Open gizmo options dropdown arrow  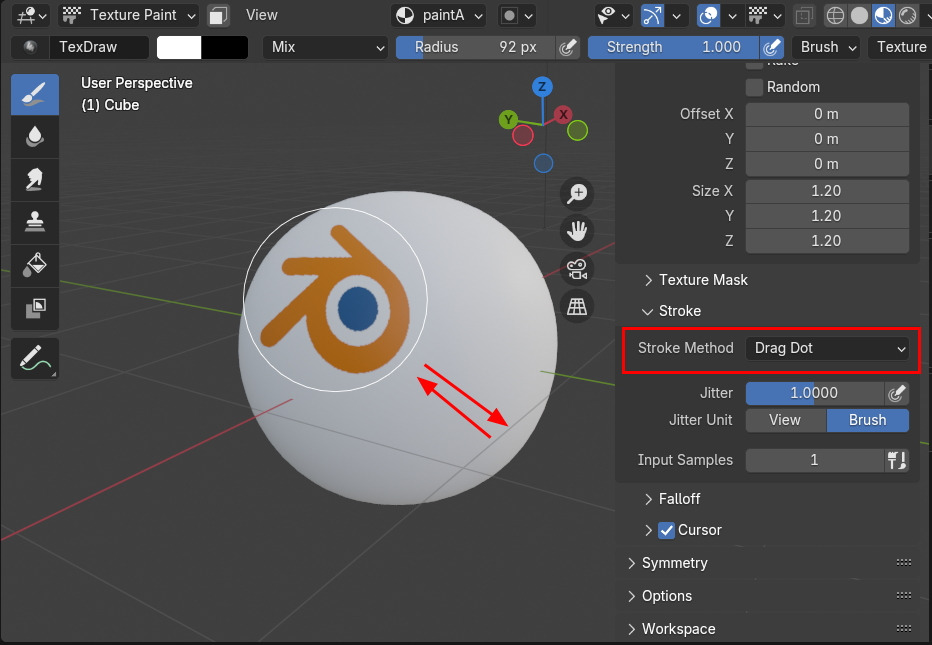[676, 15]
